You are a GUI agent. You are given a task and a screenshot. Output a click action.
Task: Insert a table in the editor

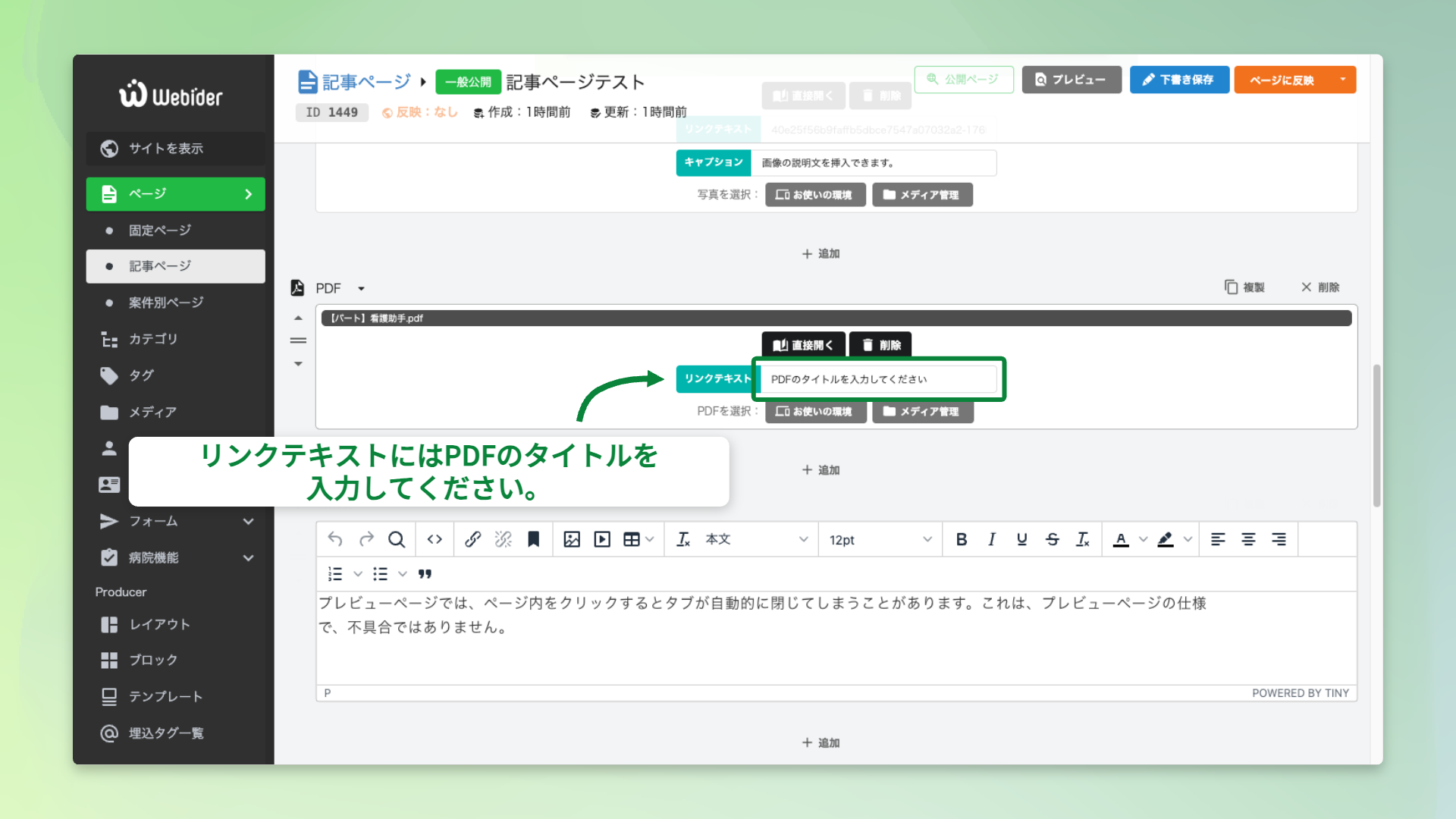[632, 539]
